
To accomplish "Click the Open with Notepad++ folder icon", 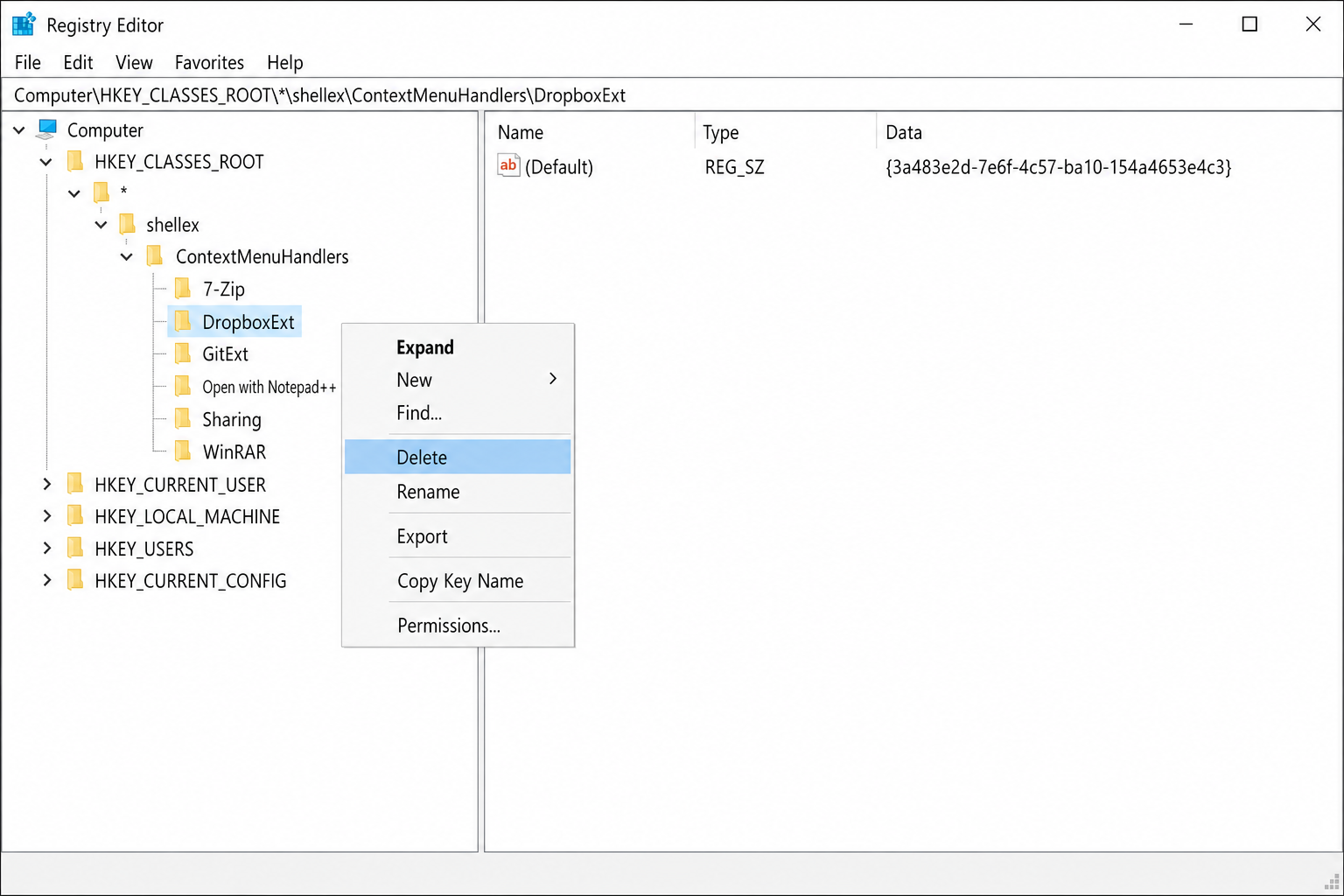I will 183,386.
